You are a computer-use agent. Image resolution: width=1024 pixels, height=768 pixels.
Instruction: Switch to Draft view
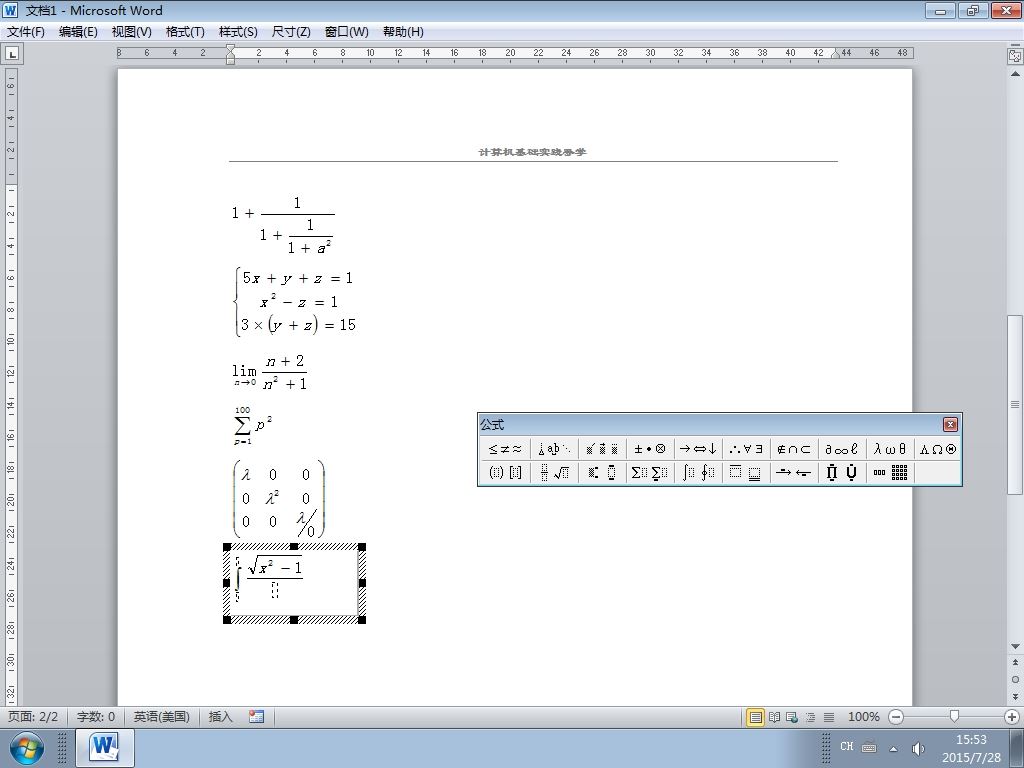point(829,717)
